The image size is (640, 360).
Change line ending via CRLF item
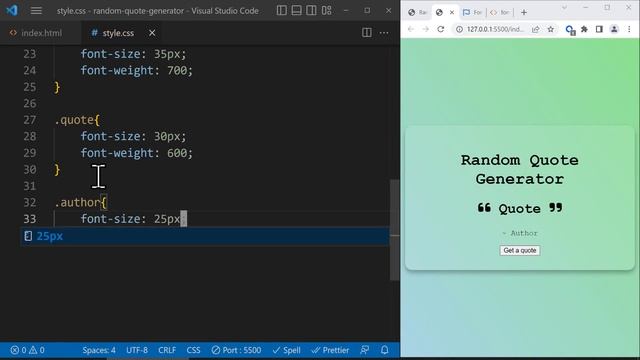(x=167, y=350)
